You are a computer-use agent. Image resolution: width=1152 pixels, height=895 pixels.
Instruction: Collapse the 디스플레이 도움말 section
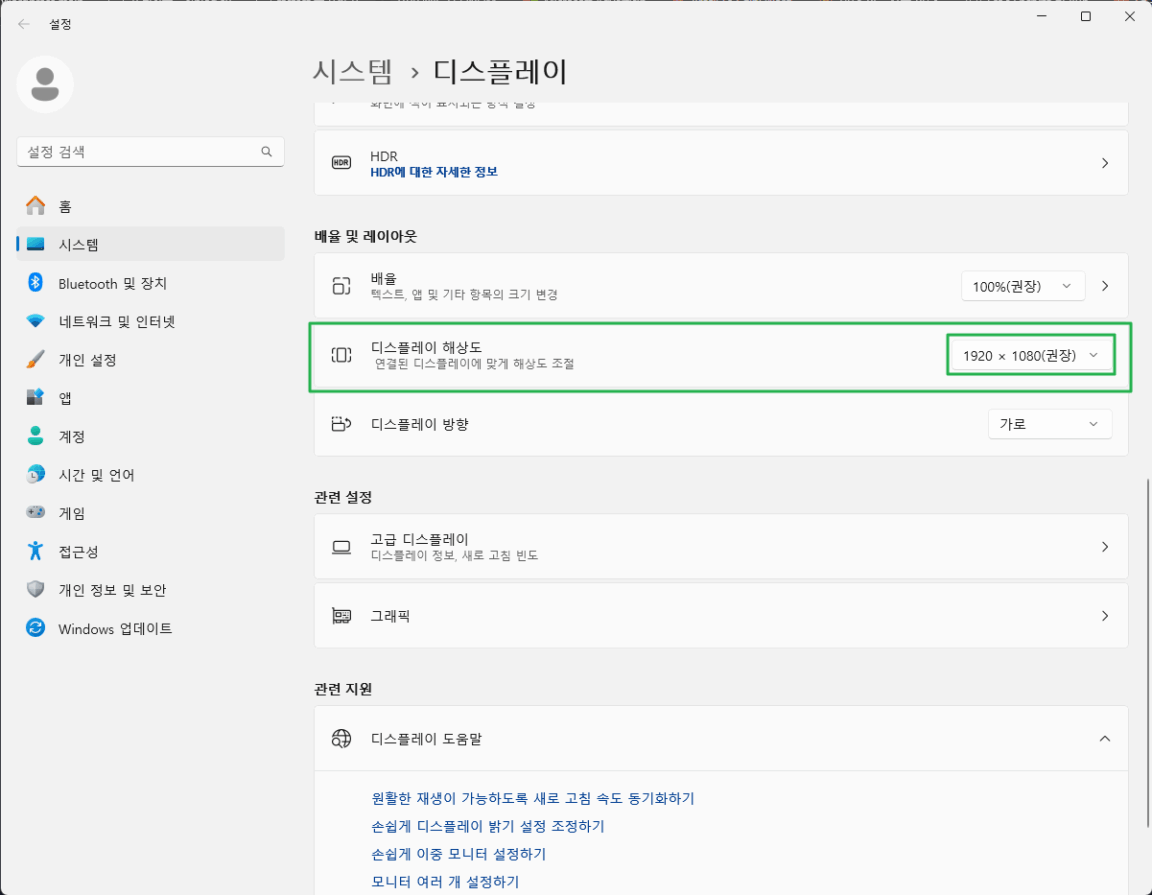tap(1105, 738)
